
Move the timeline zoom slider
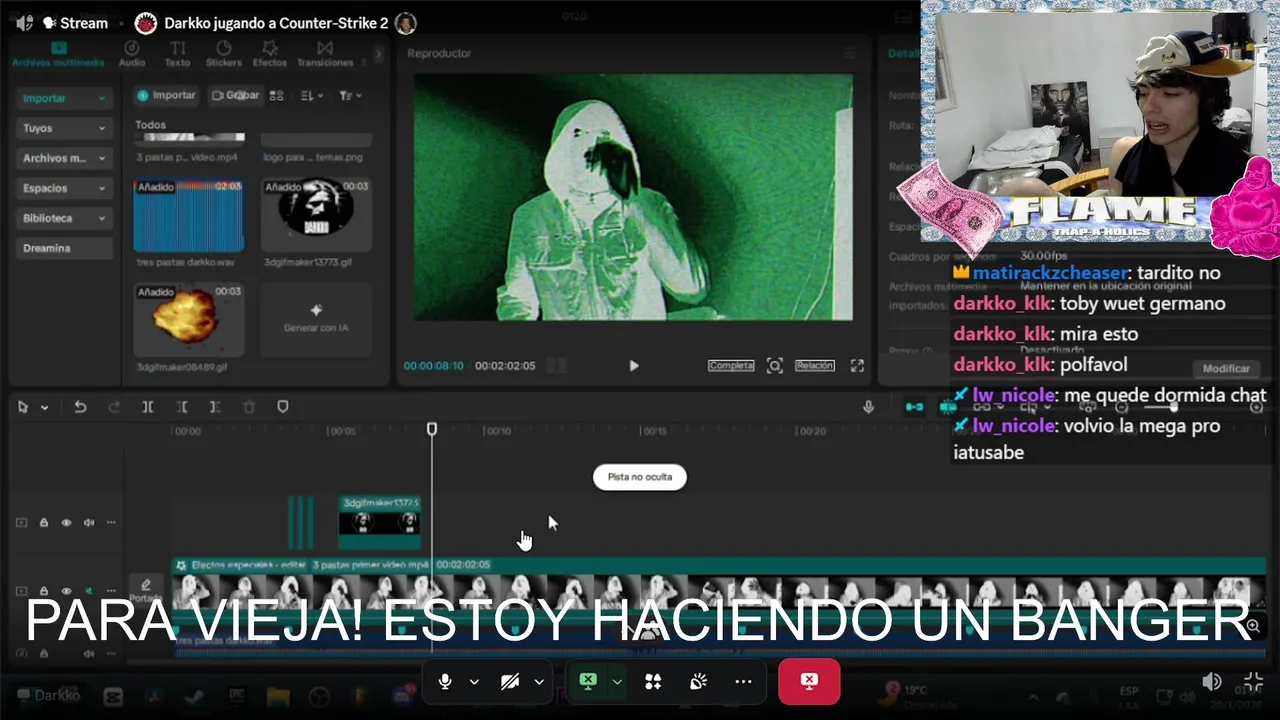tap(1174, 407)
